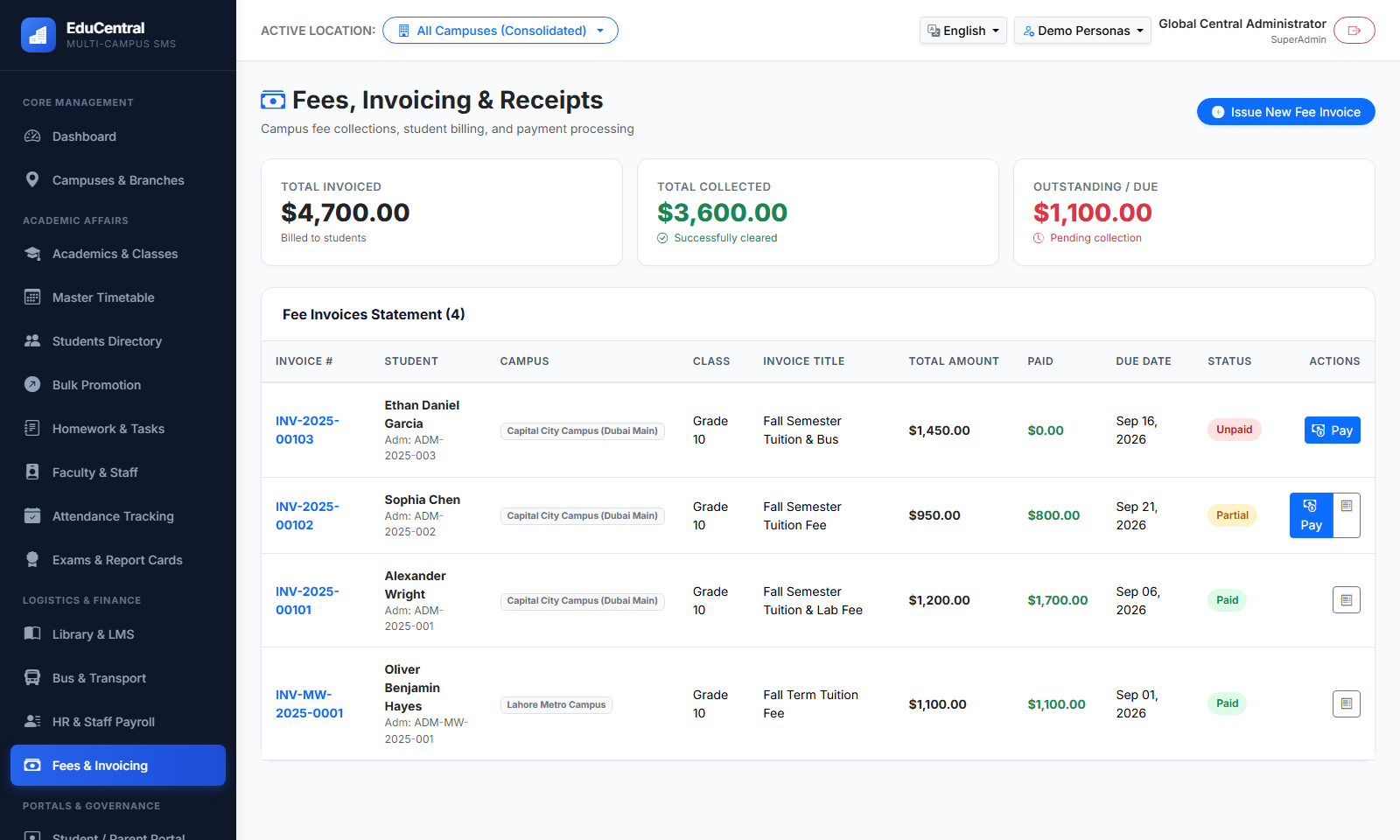Viewport: 1400px width, 840px height.
Task: View receipt icon for Sophia Chen invoice
Action: (1347, 515)
